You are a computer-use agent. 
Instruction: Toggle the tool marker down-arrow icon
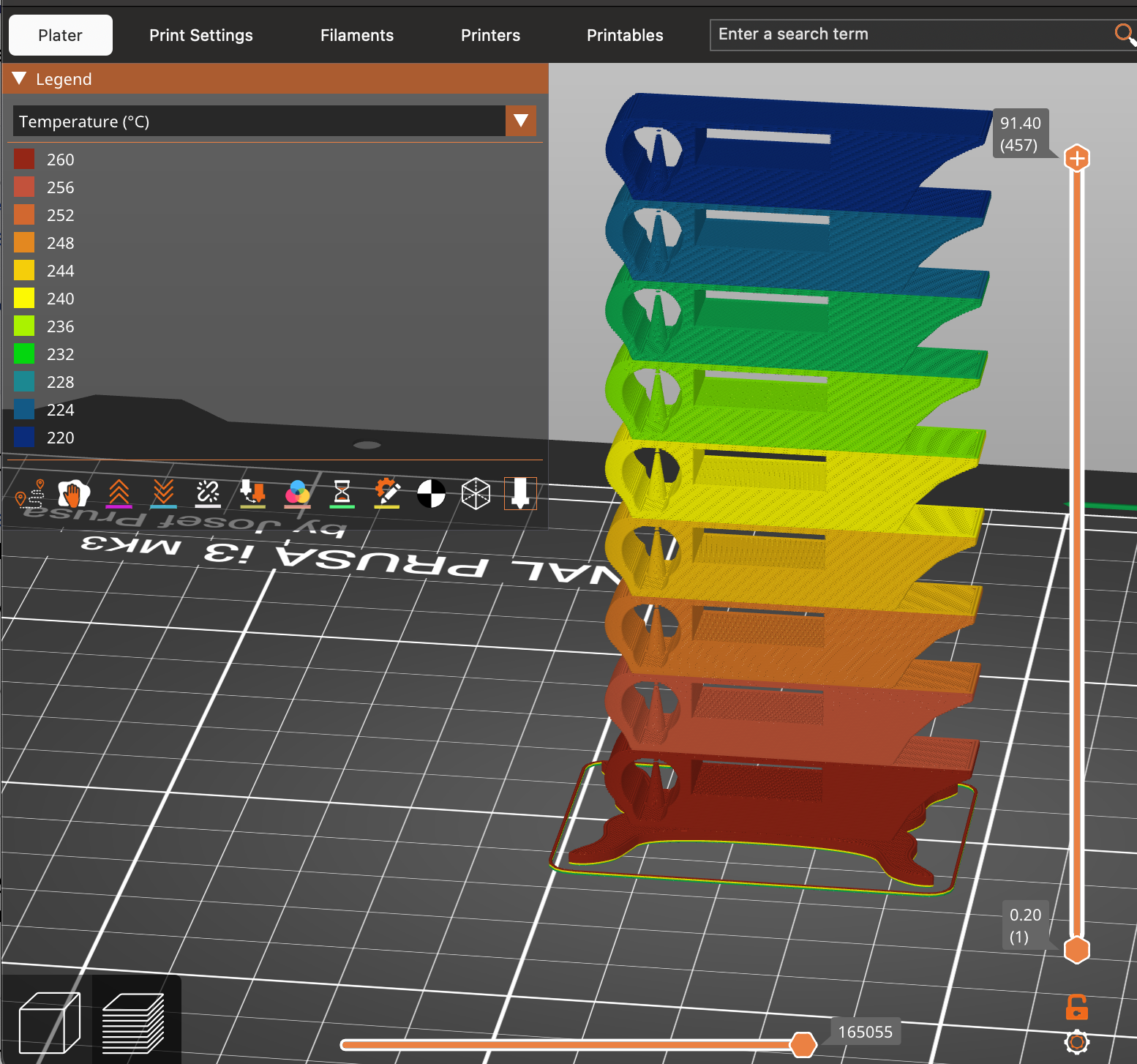pyautogui.click(x=520, y=494)
